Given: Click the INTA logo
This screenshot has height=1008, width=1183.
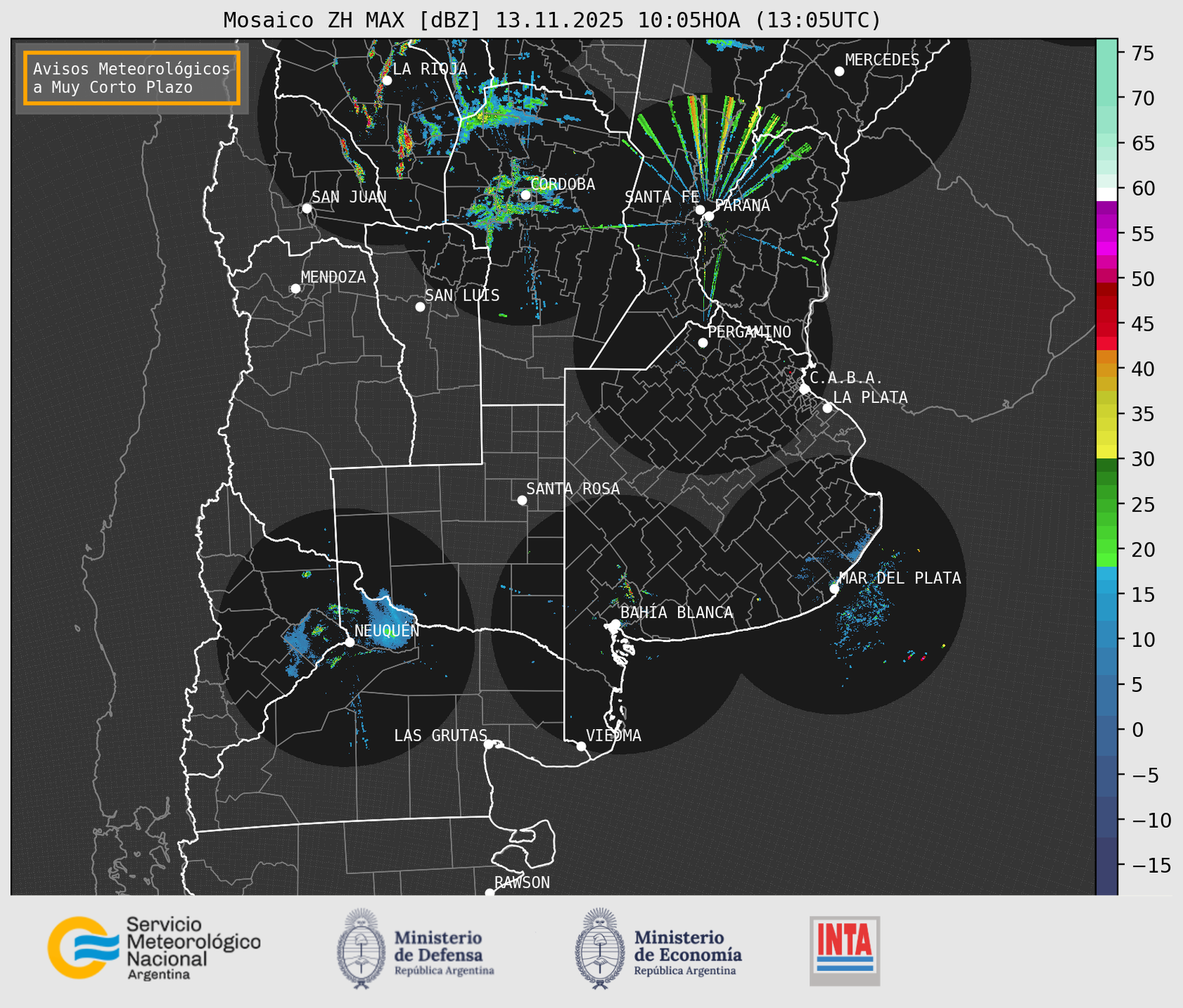Looking at the screenshot, I should click(845, 951).
